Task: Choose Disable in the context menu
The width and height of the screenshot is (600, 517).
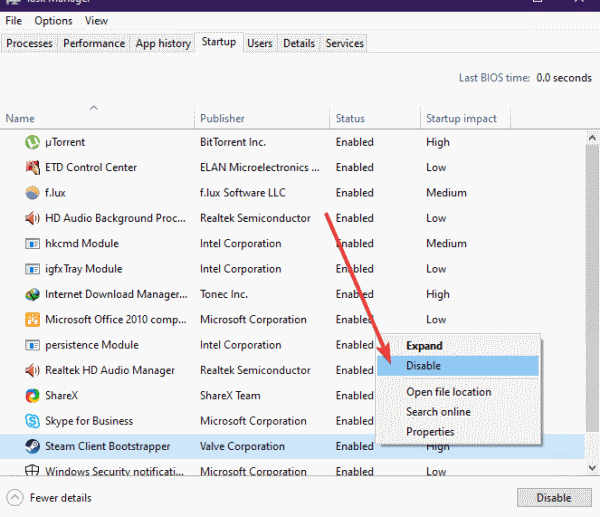Action: coord(458,366)
